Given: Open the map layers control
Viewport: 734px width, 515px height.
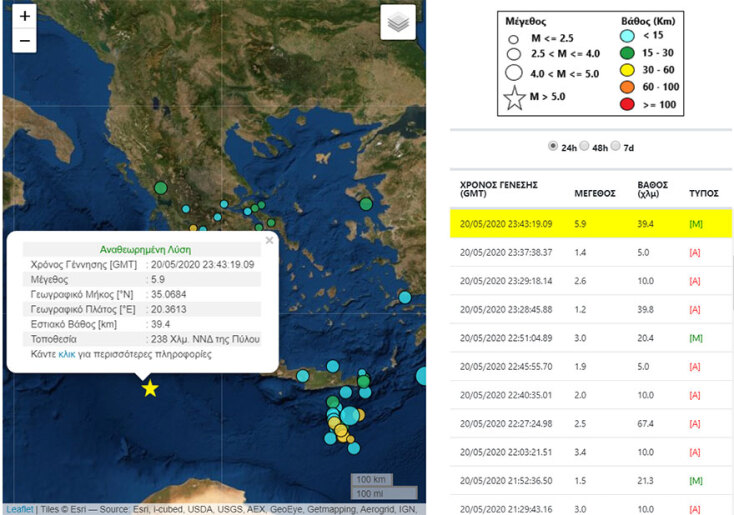Looking at the screenshot, I should click(397, 23).
